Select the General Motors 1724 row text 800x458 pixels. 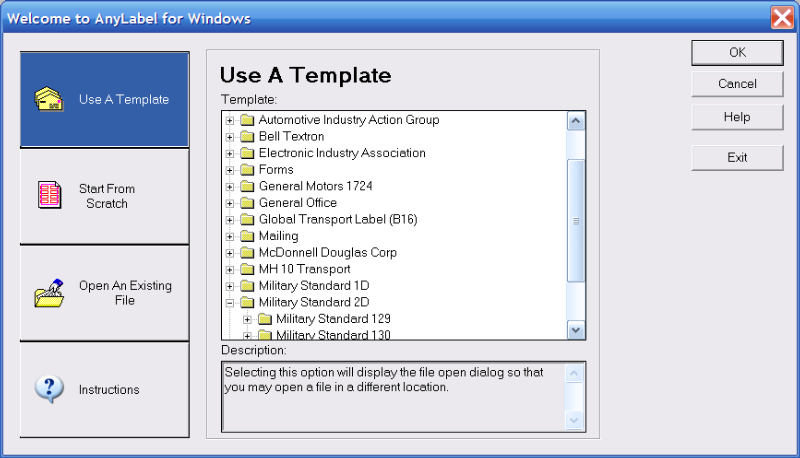tap(315, 186)
